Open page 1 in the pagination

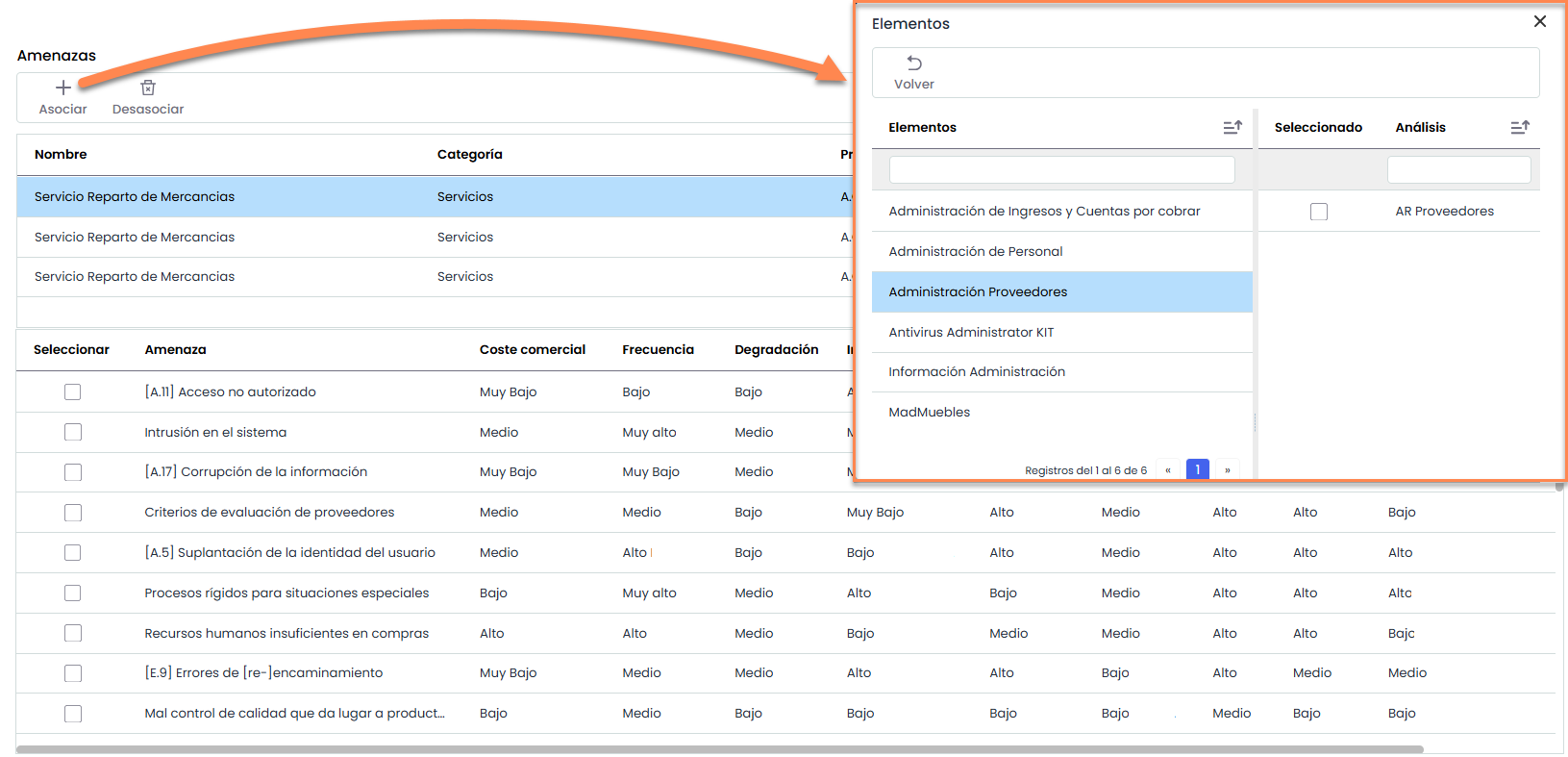point(1198,470)
